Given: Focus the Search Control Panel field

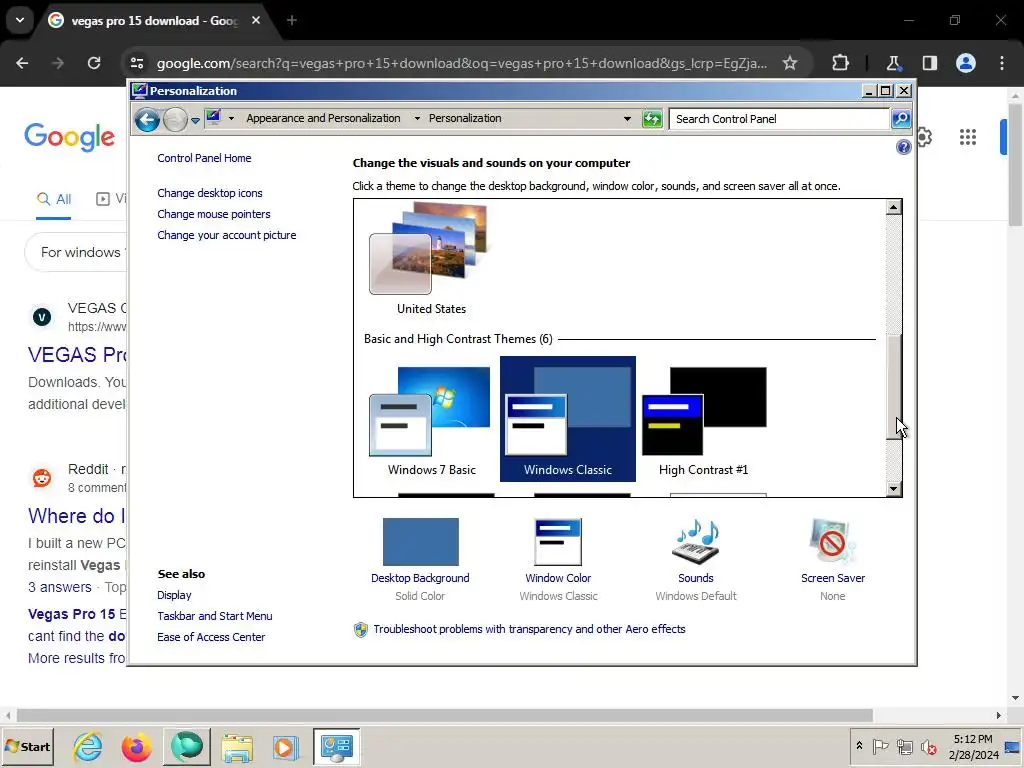Looking at the screenshot, I should (779, 119).
